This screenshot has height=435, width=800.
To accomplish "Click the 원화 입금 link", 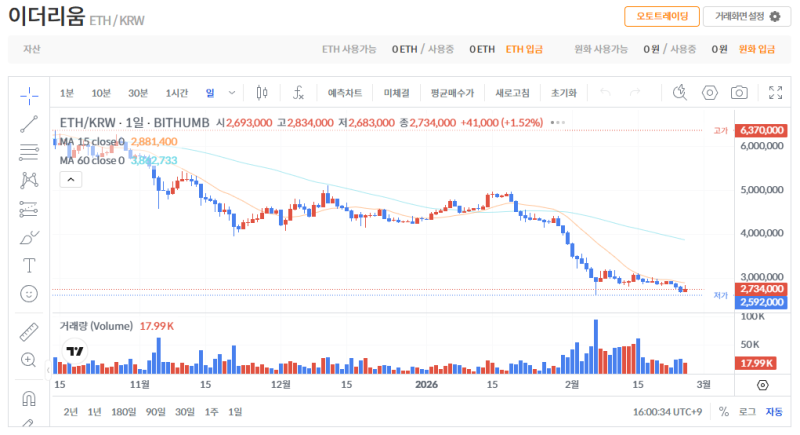I will [x=757, y=49].
